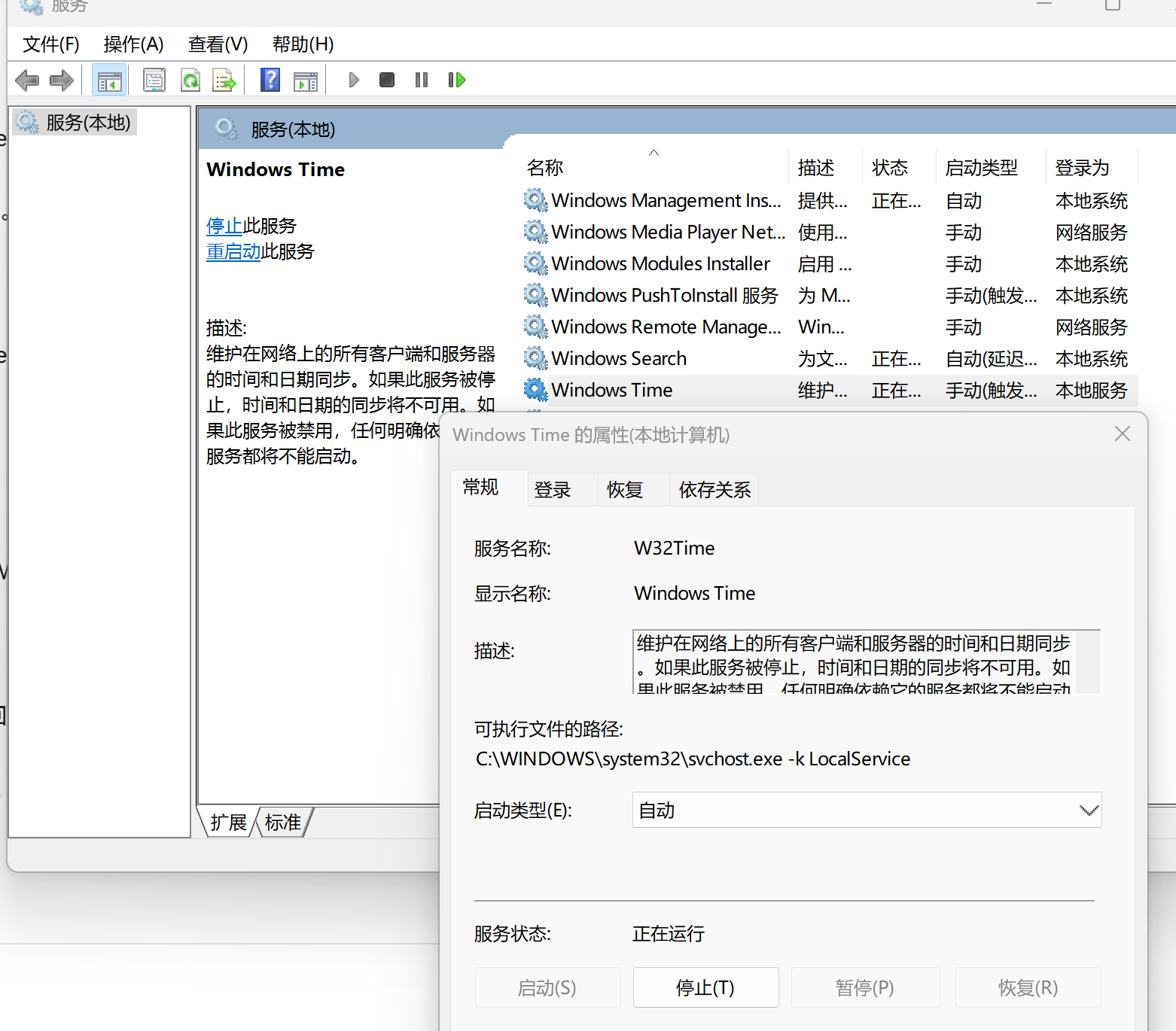The image size is (1176, 1031).
Task: Click 本地服务 logon cell of Windows Time
Action: [x=1092, y=390]
